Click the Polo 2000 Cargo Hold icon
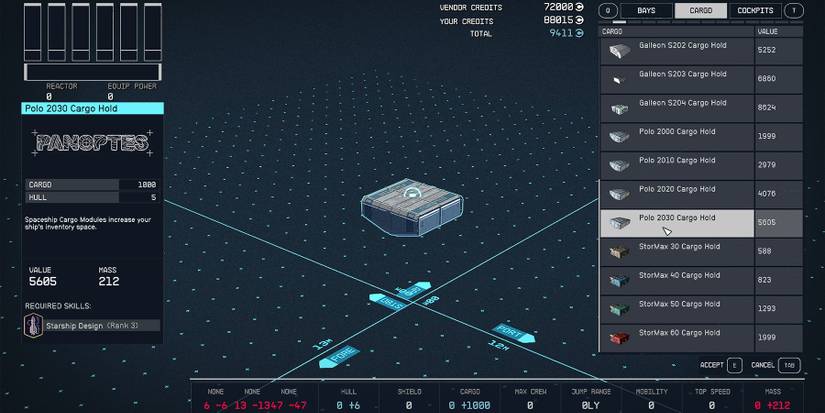The width and height of the screenshot is (825, 413). click(x=619, y=137)
